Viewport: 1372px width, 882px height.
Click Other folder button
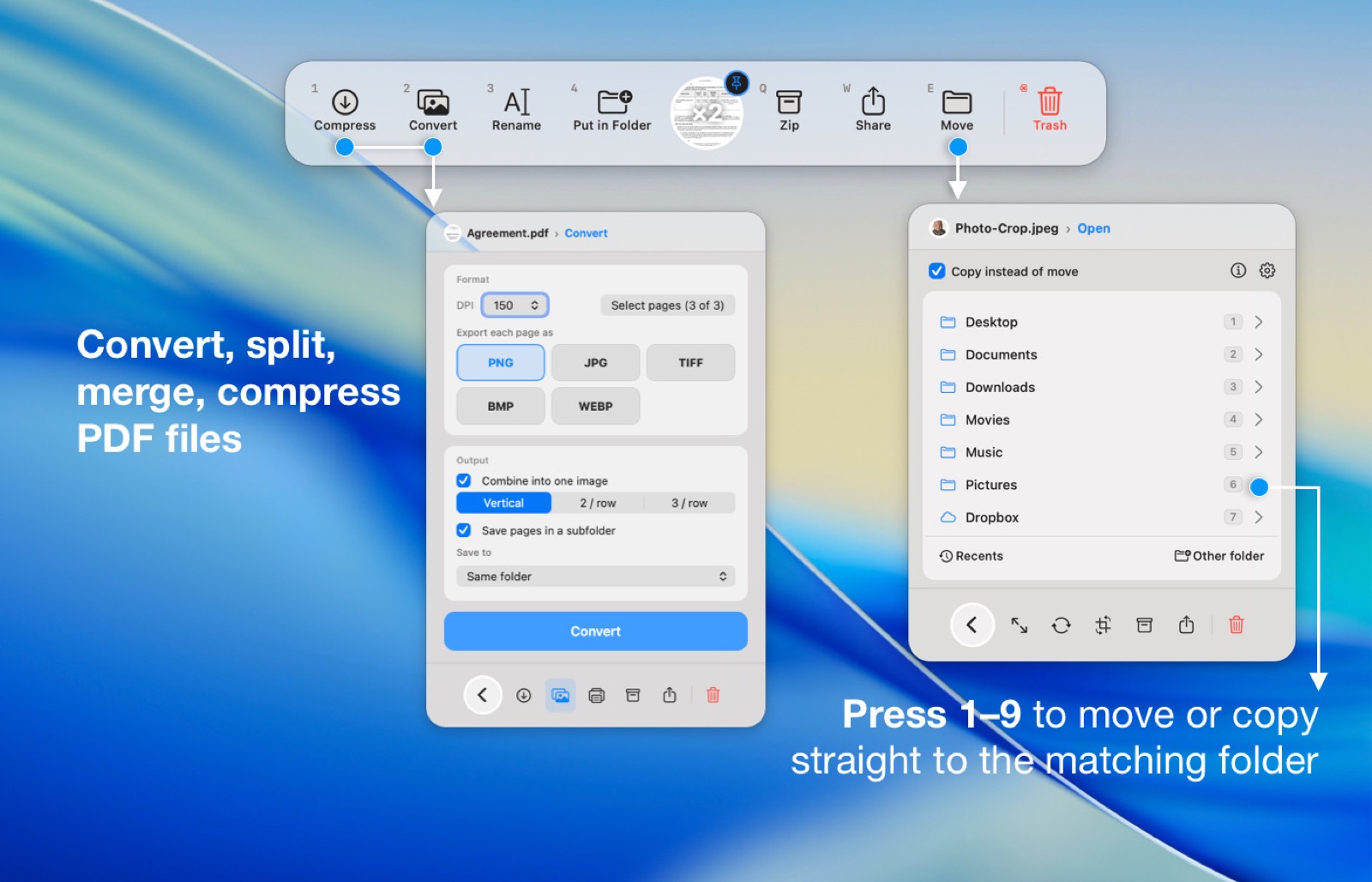coord(1219,556)
